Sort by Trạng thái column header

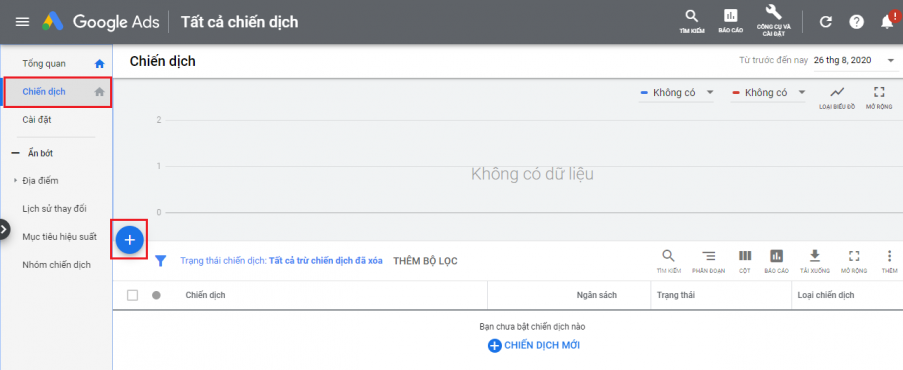tap(676, 295)
